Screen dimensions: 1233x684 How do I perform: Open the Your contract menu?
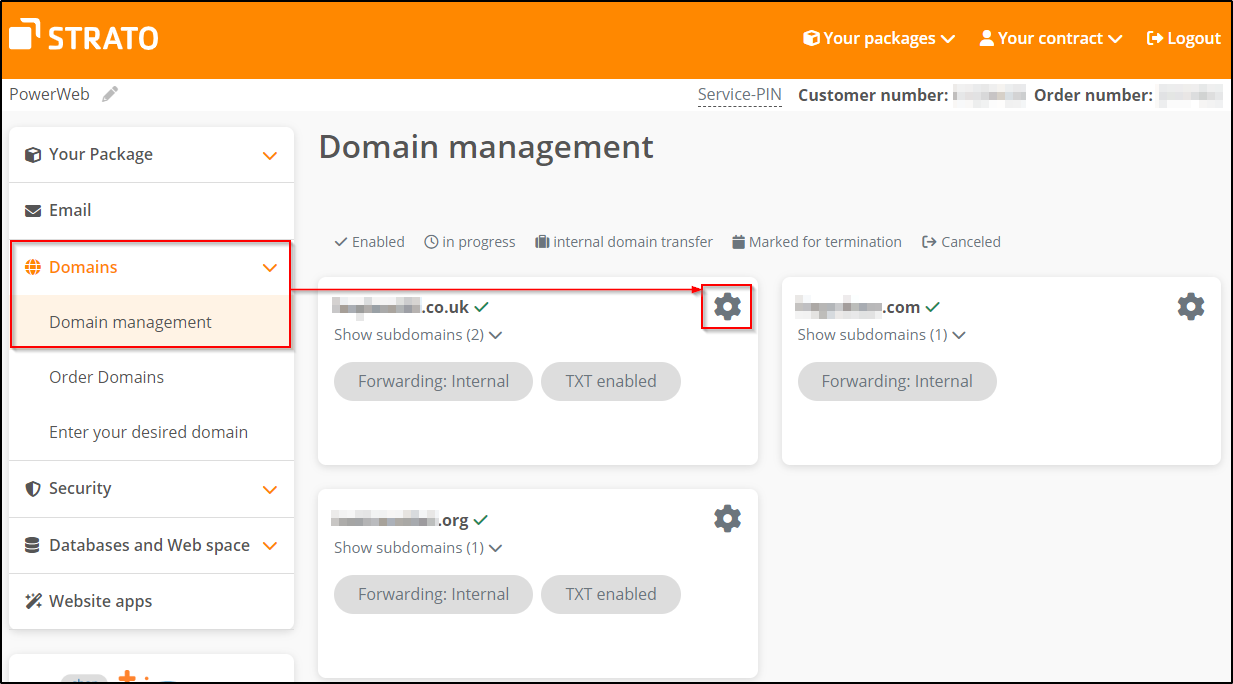coord(1050,38)
